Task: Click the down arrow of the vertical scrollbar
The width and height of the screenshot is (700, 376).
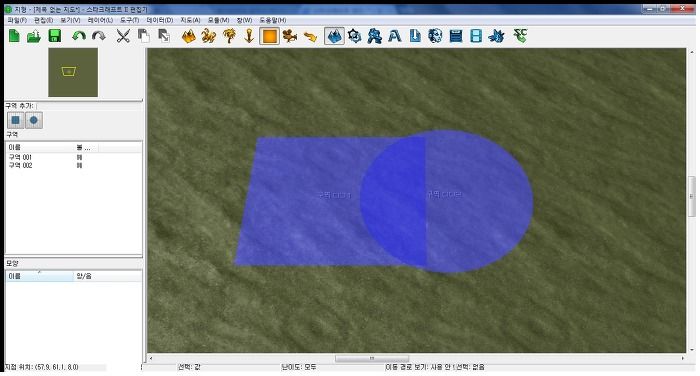Action: pos(692,350)
